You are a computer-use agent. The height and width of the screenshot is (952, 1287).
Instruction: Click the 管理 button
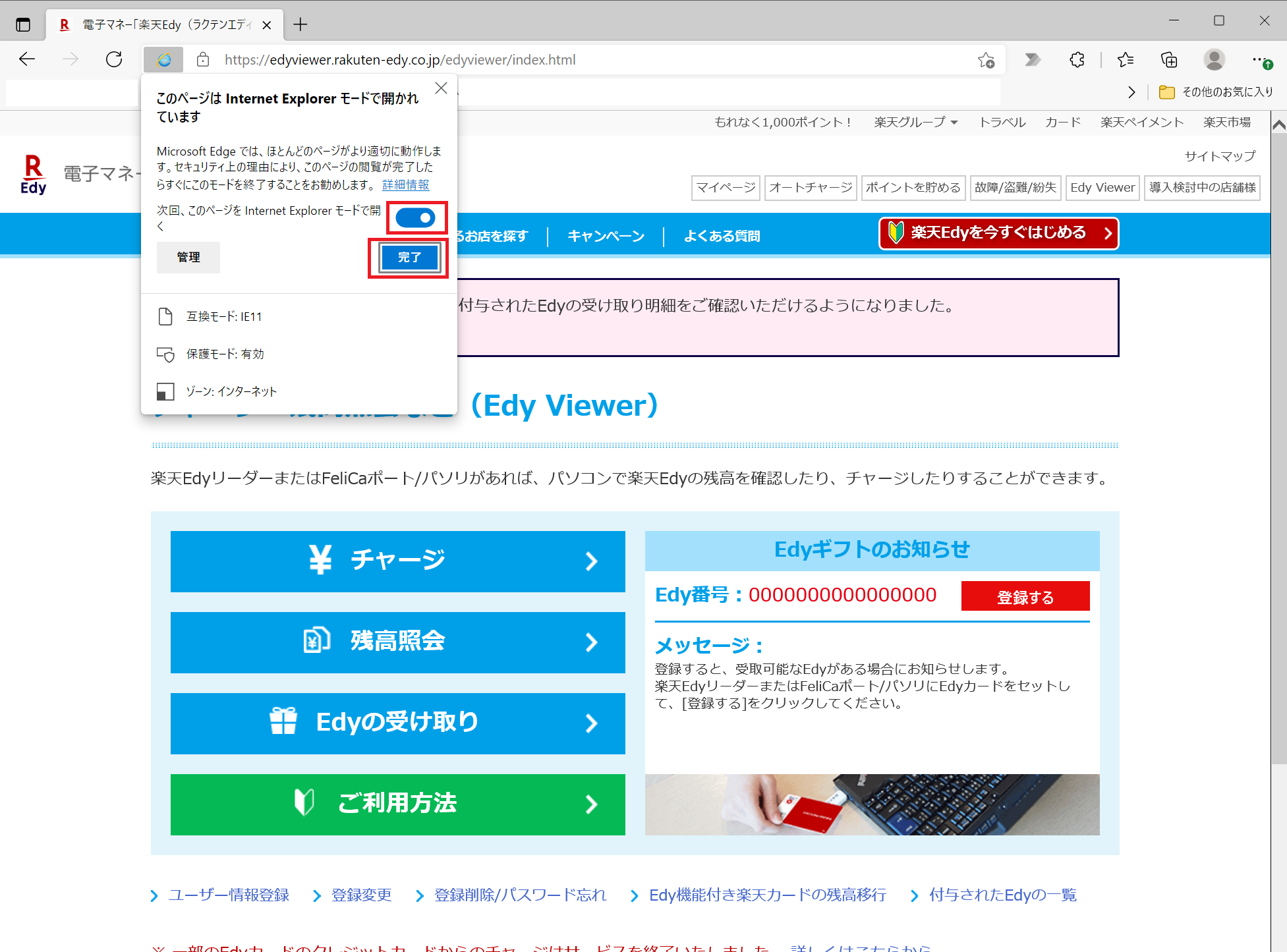tap(188, 258)
